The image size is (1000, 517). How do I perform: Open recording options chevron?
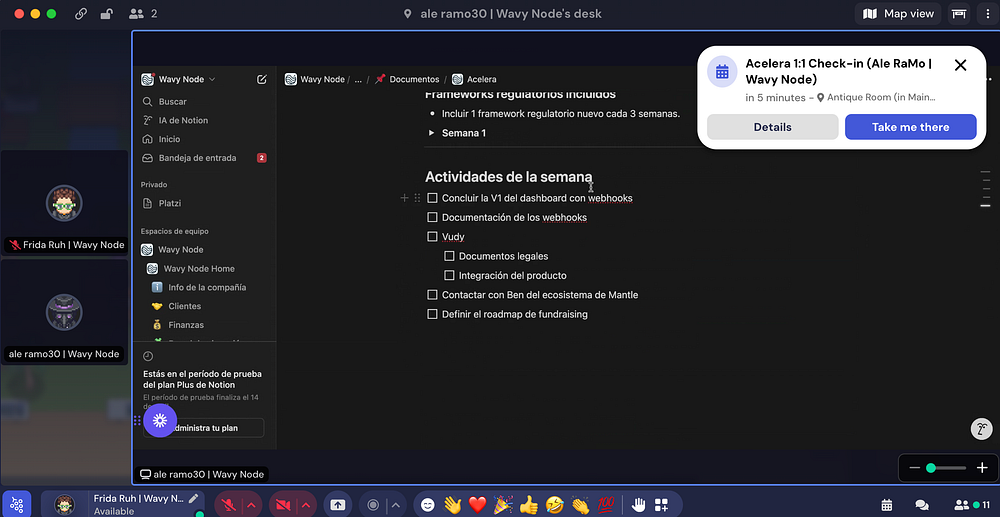pyautogui.click(x=396, y=505)
